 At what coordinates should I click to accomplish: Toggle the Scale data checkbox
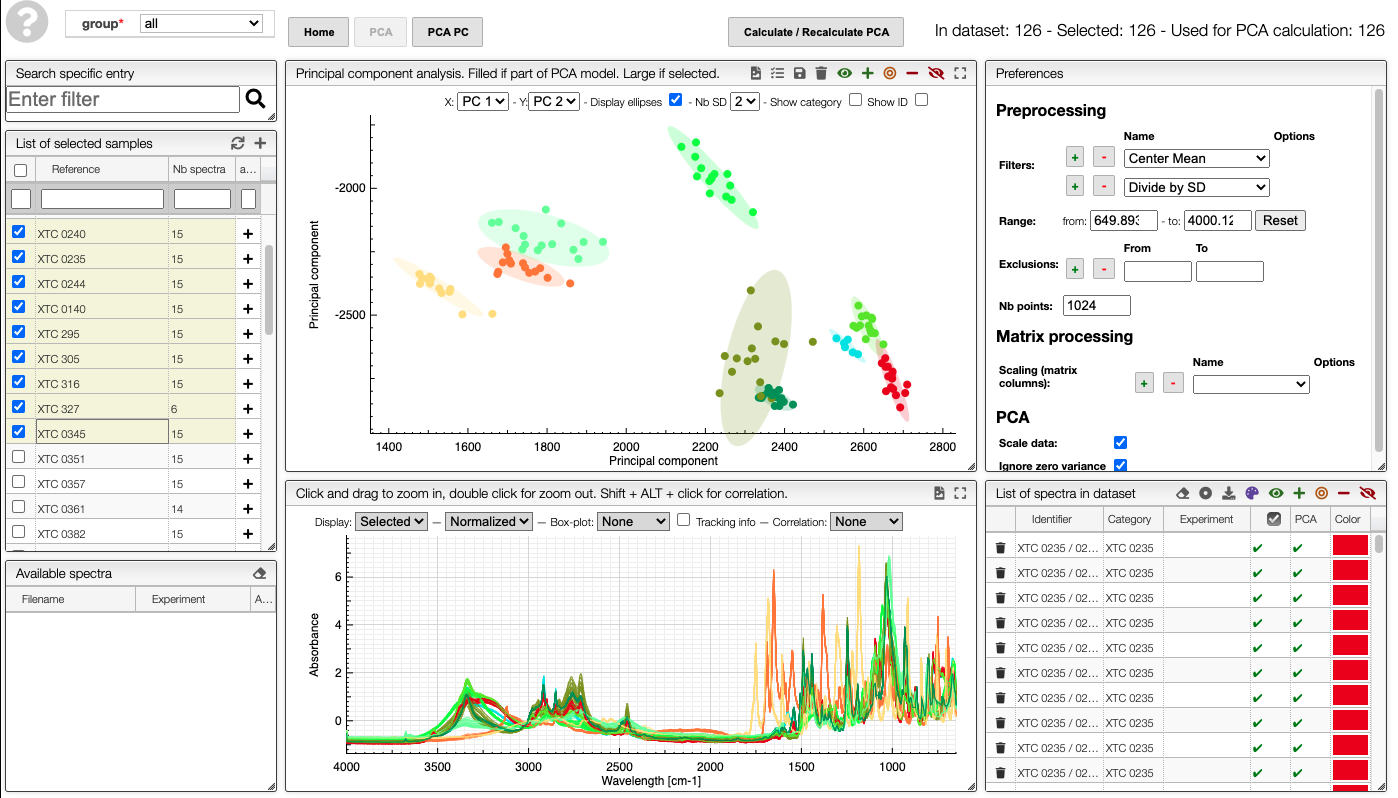pos(1120,442)
